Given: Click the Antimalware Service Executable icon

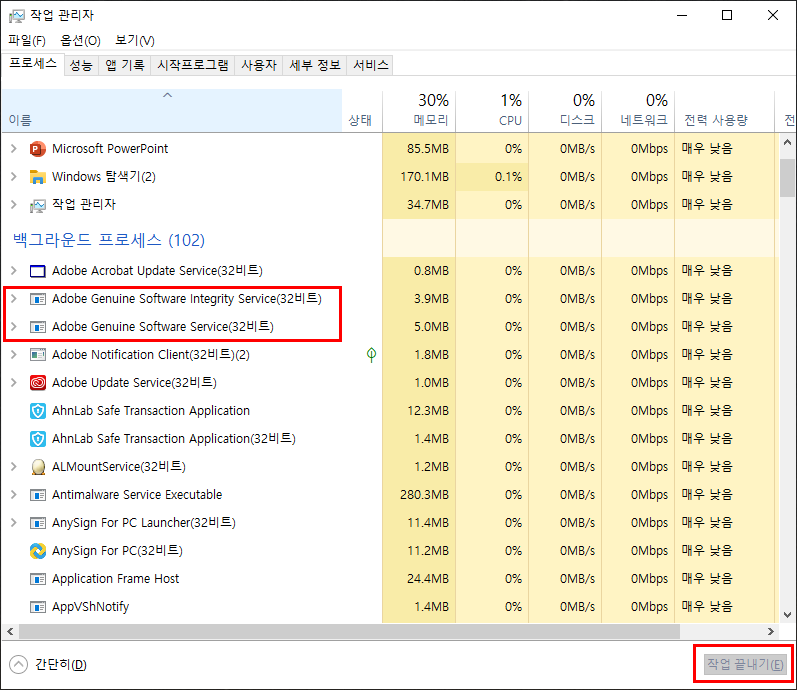Looking at the screenshot, I should click(38, 495).
